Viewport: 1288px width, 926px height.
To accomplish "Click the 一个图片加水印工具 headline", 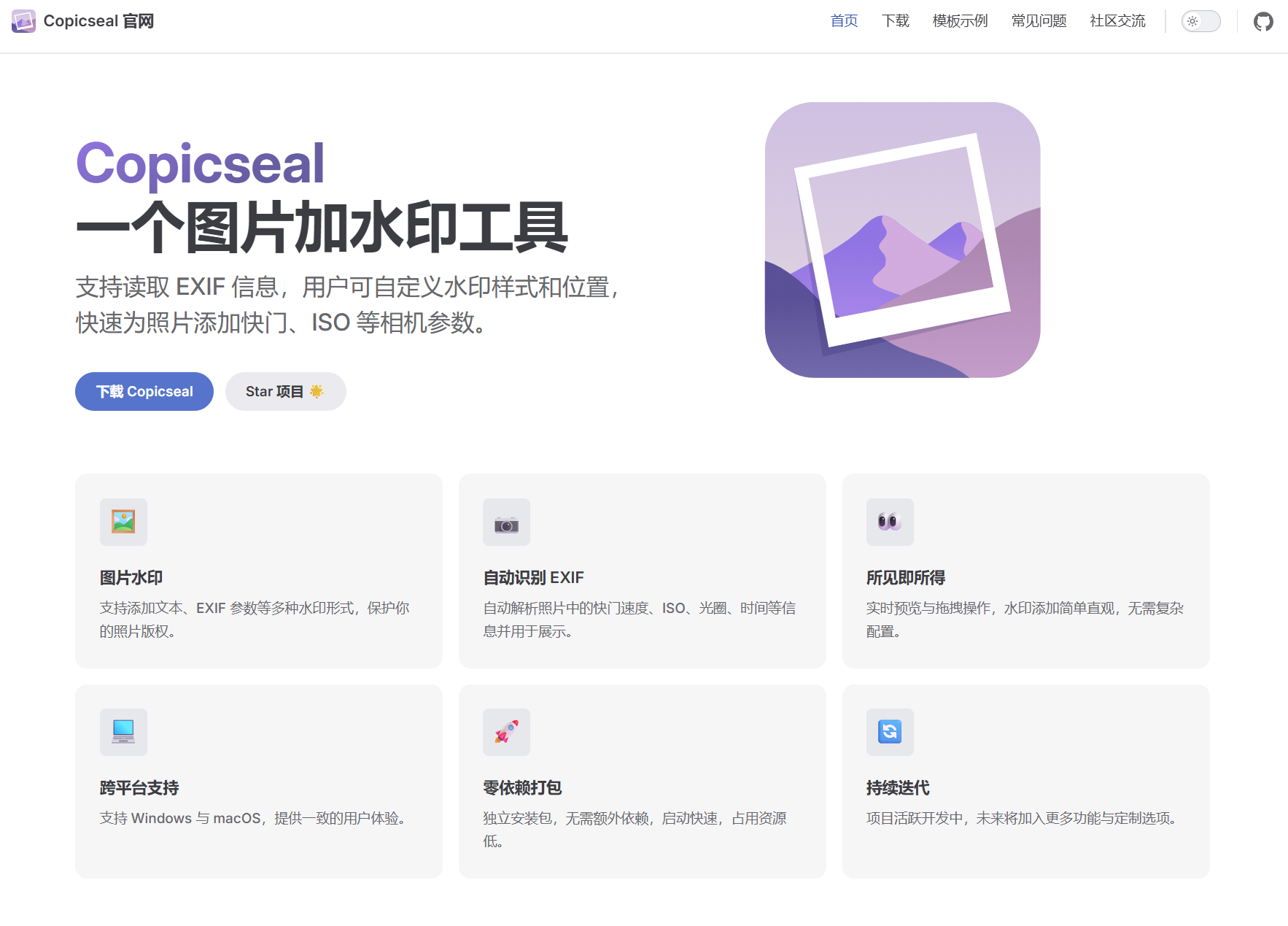I will [322, 228].
